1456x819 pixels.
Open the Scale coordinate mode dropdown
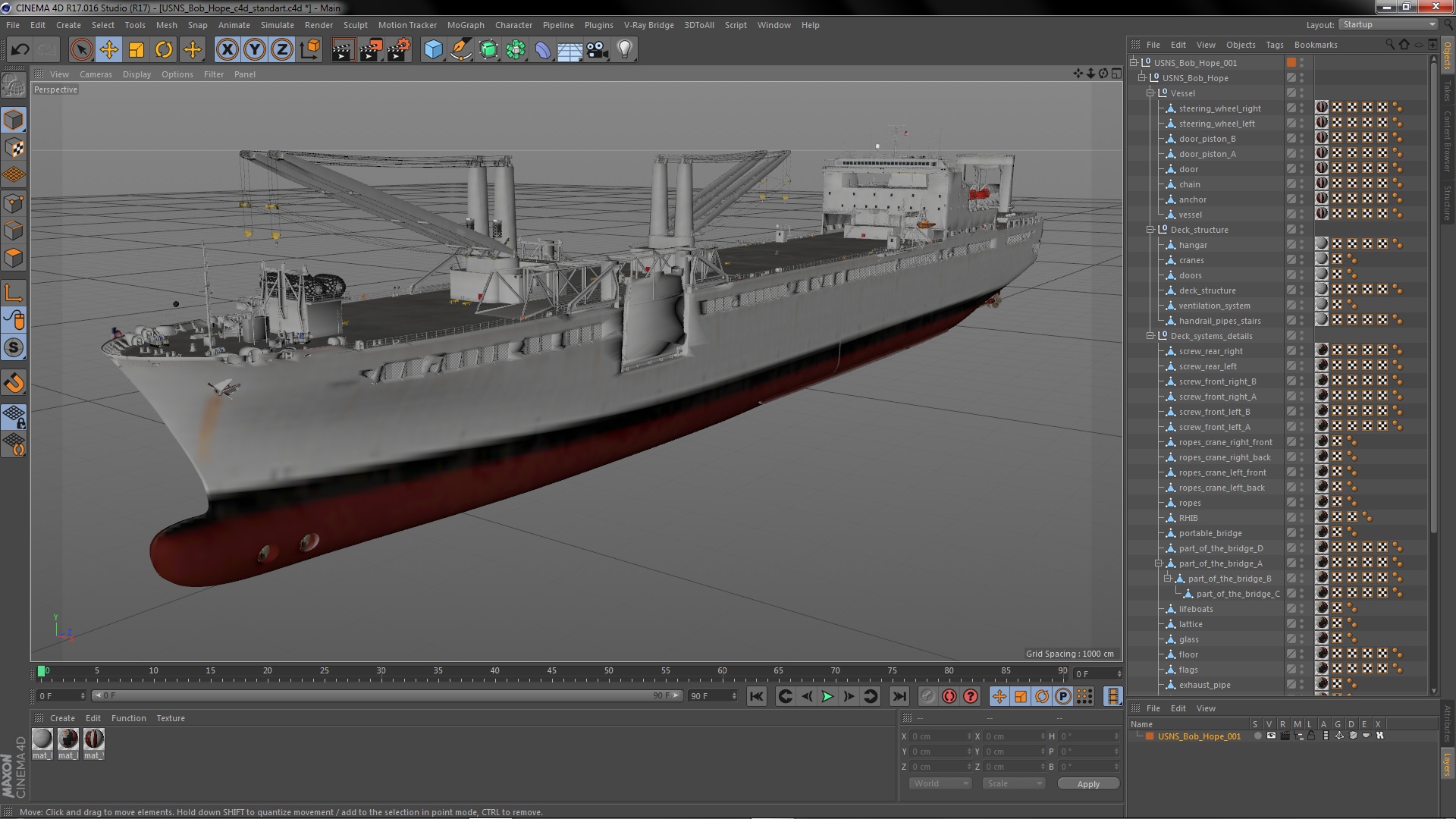click(x=1013, y=783)
